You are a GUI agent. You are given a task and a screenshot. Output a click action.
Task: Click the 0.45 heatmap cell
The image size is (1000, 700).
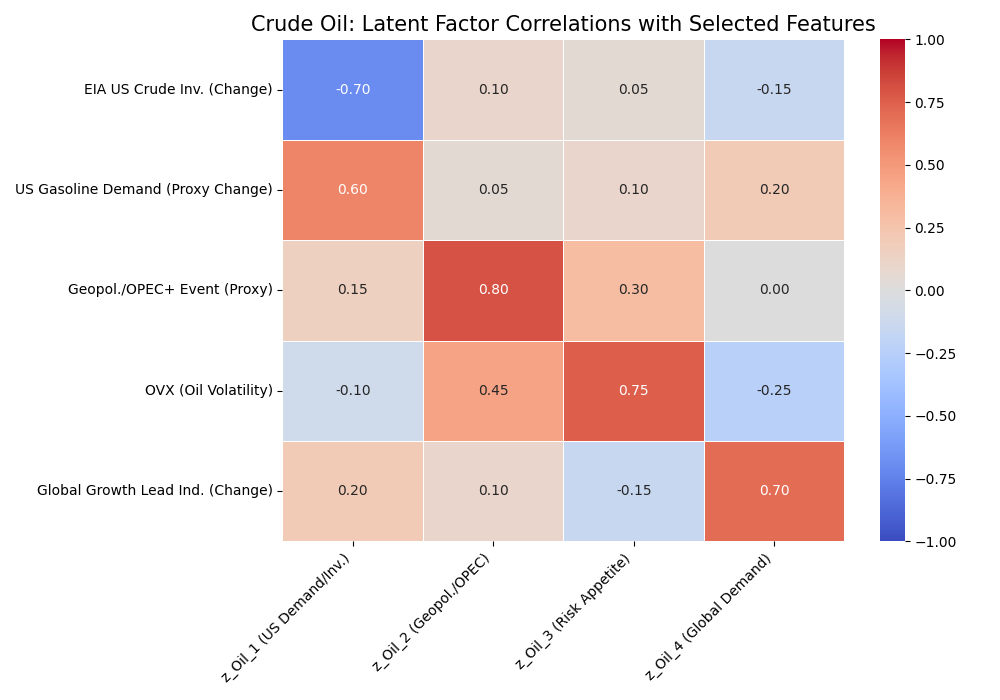pos(493,390)
